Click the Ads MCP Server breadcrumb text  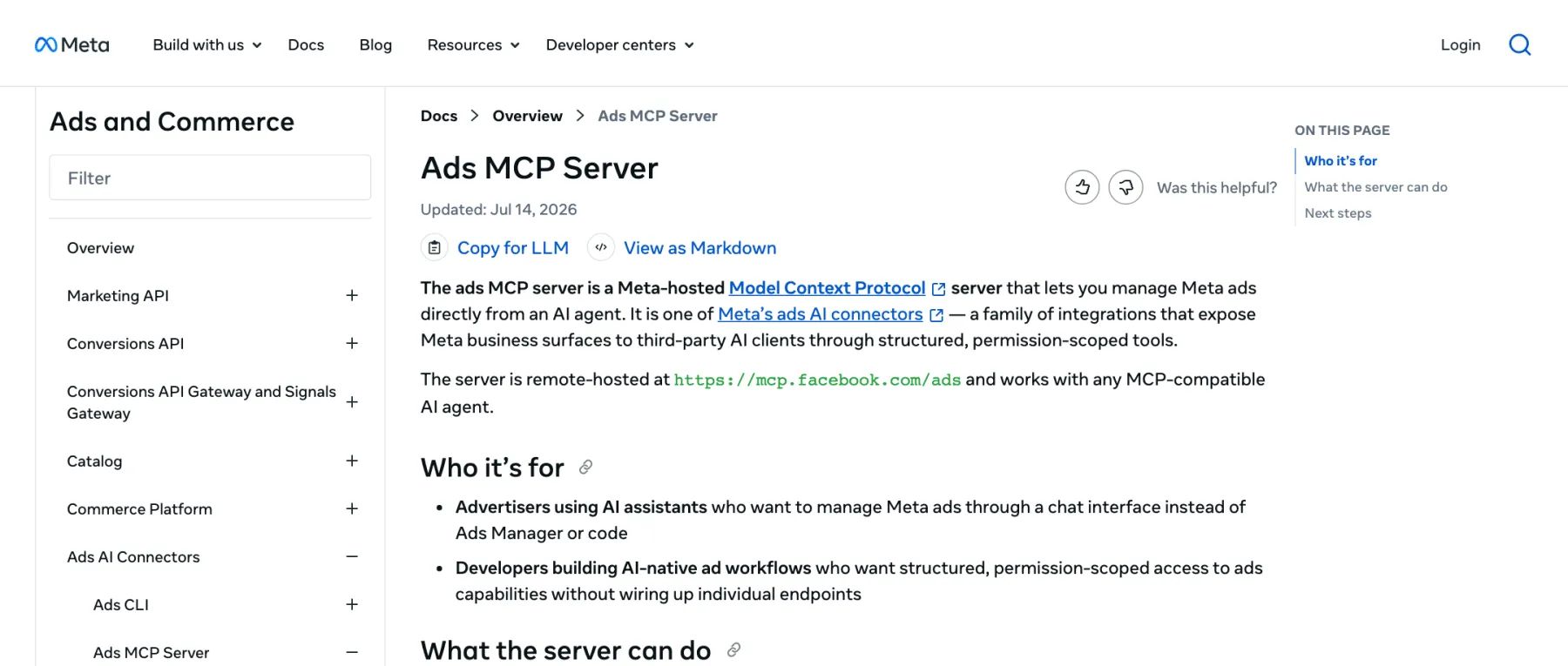tap(658, 116)
